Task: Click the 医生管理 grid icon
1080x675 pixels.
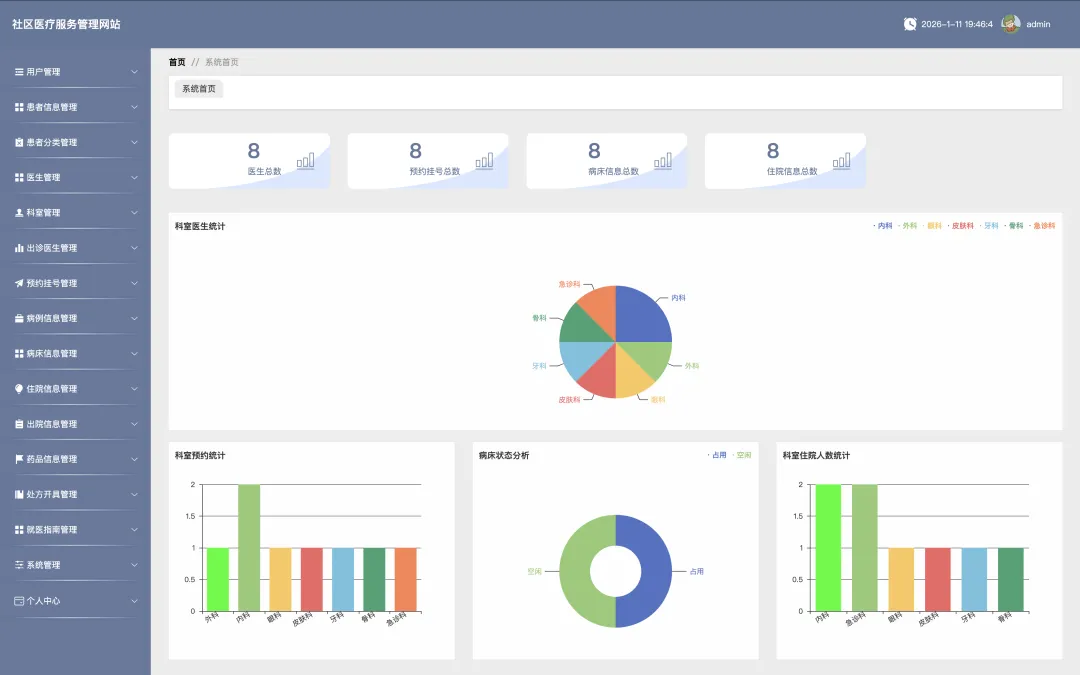Action: click(19, 177)
